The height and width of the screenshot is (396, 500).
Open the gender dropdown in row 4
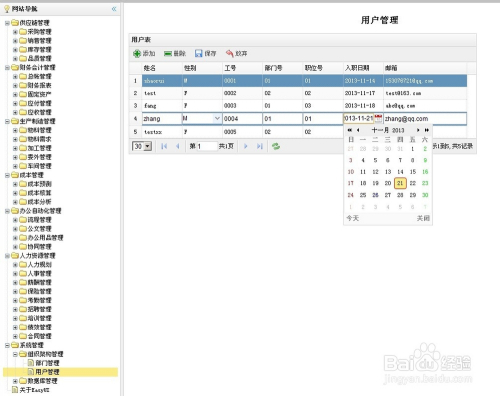[x=217, y=118]
